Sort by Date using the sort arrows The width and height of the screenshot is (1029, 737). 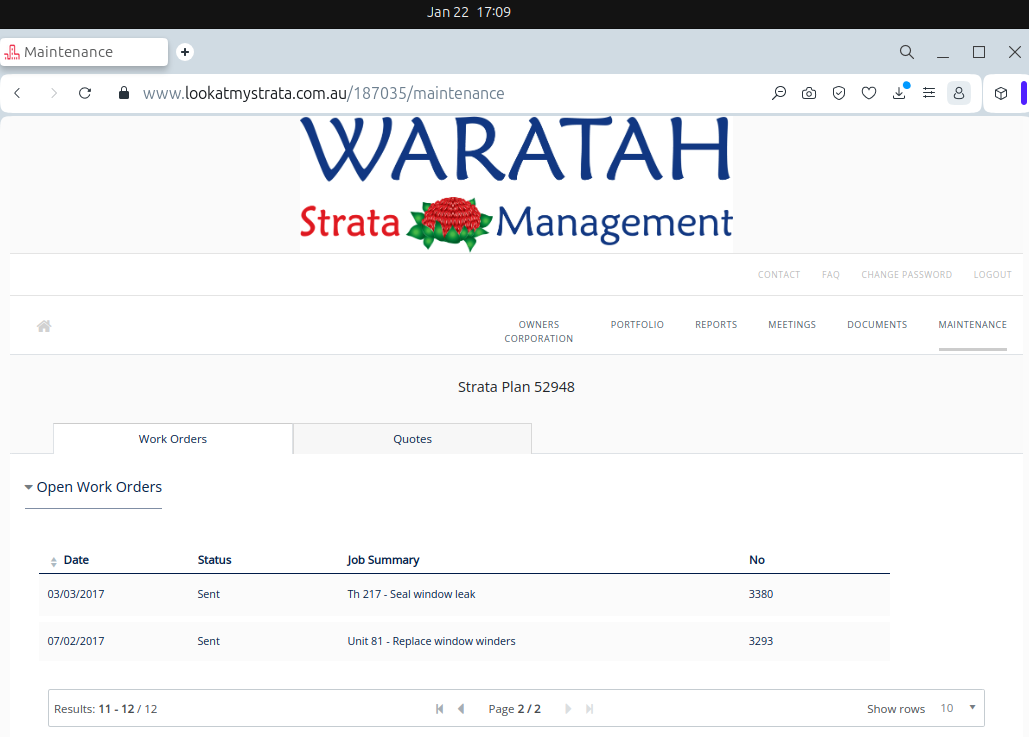(54, 561)
